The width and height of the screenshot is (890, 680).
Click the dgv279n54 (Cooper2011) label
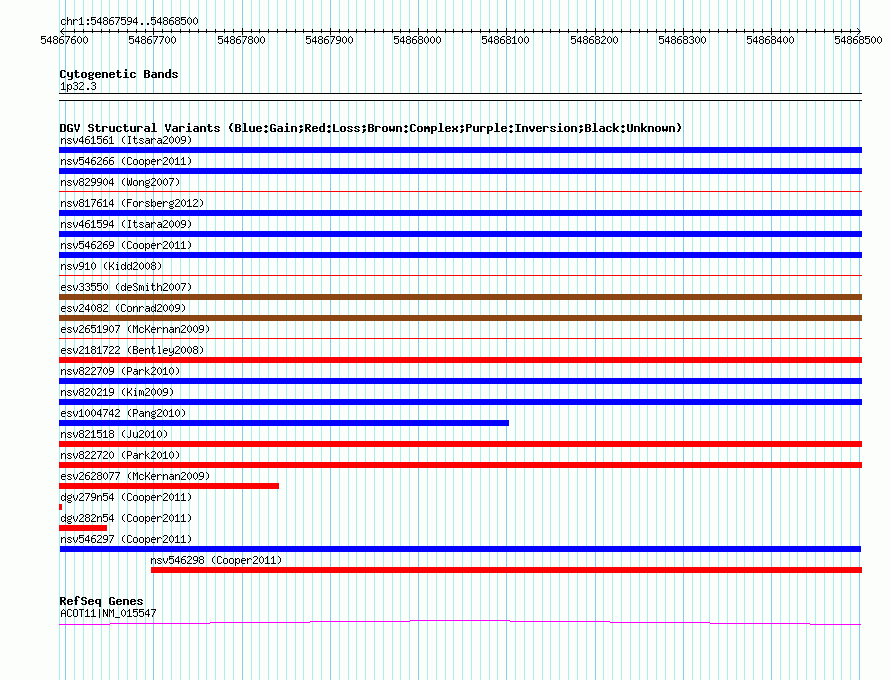click(x=126, y=497)
